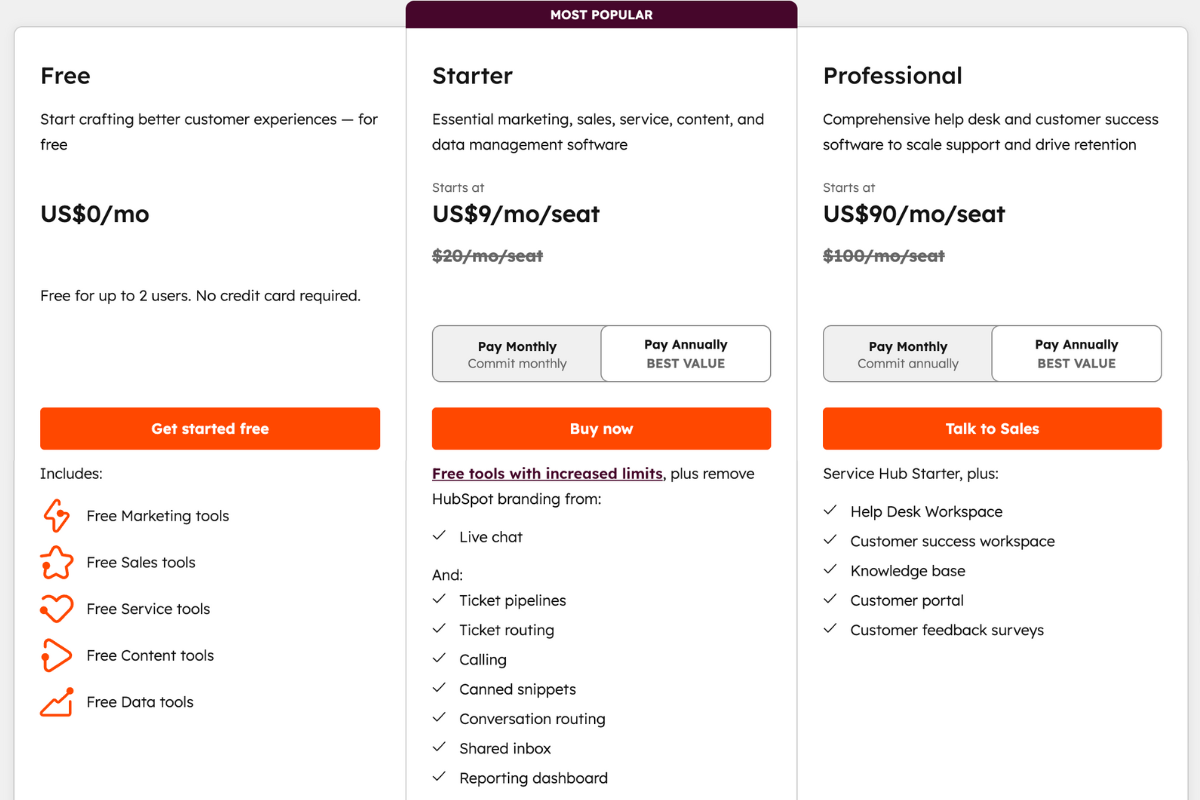Select Pay Annually for the Starter plan
1200x800 pixels.
pyautogui.click(x=685, y=353)
